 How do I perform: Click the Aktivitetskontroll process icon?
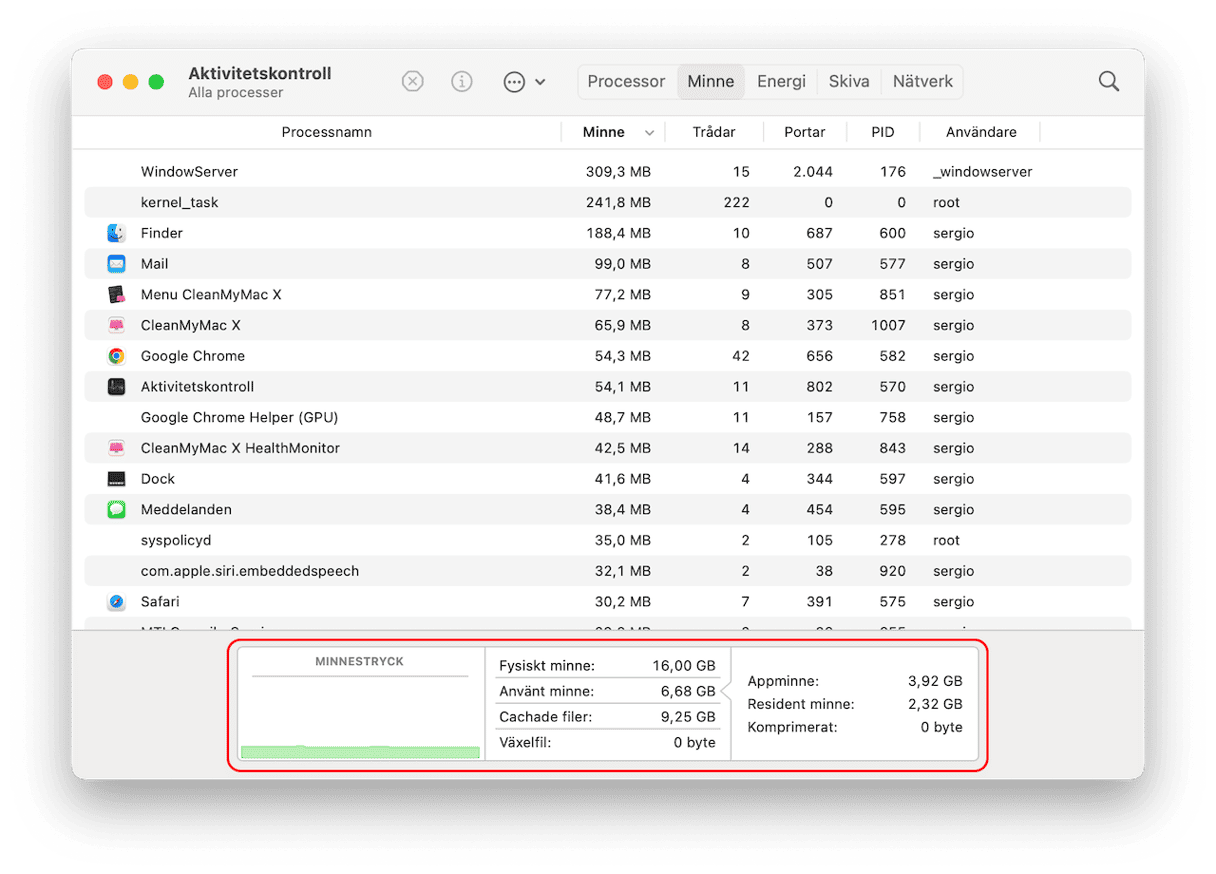116,387
